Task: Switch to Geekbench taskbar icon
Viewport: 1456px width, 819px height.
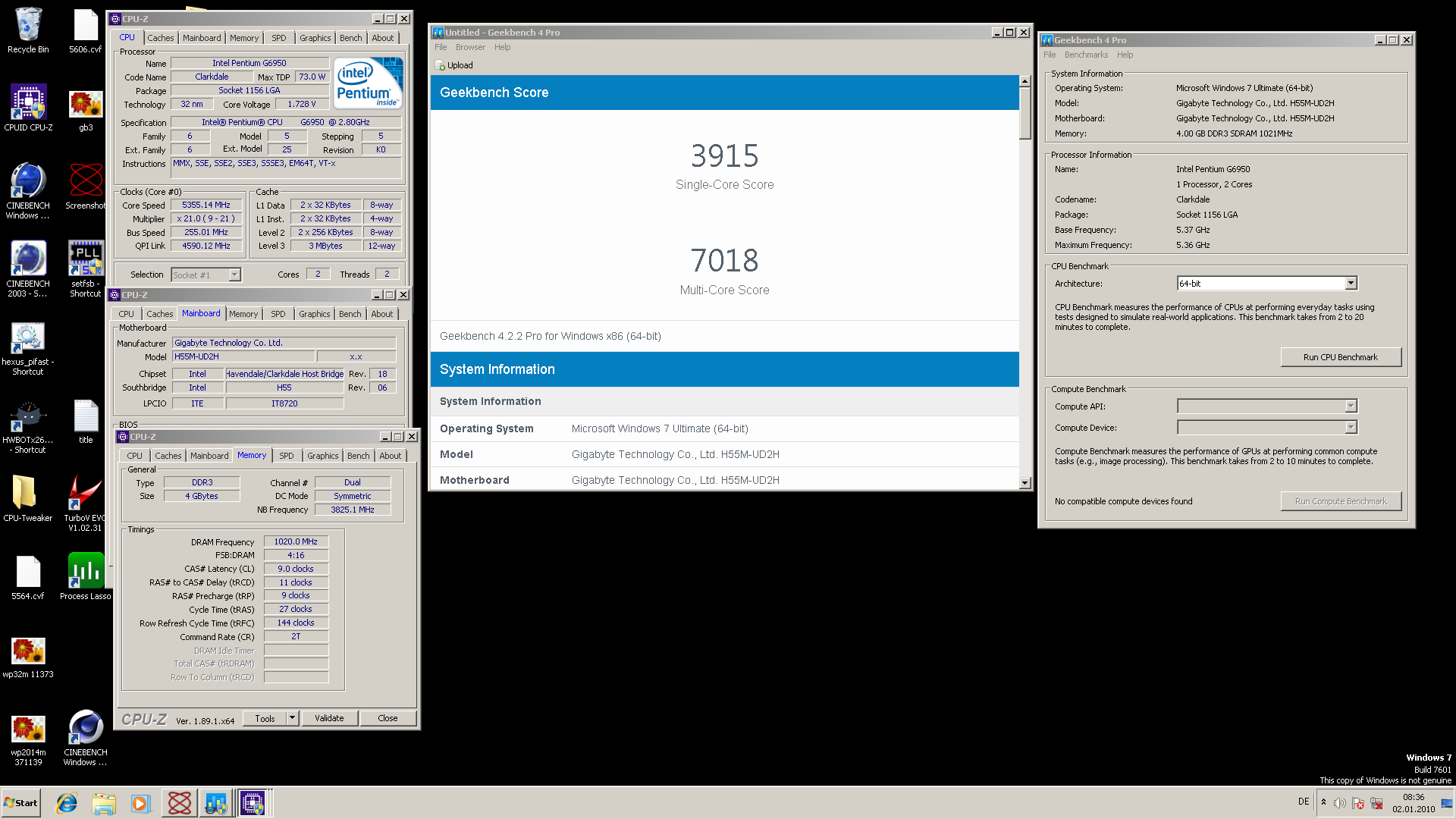Action: tap(216, 803)
